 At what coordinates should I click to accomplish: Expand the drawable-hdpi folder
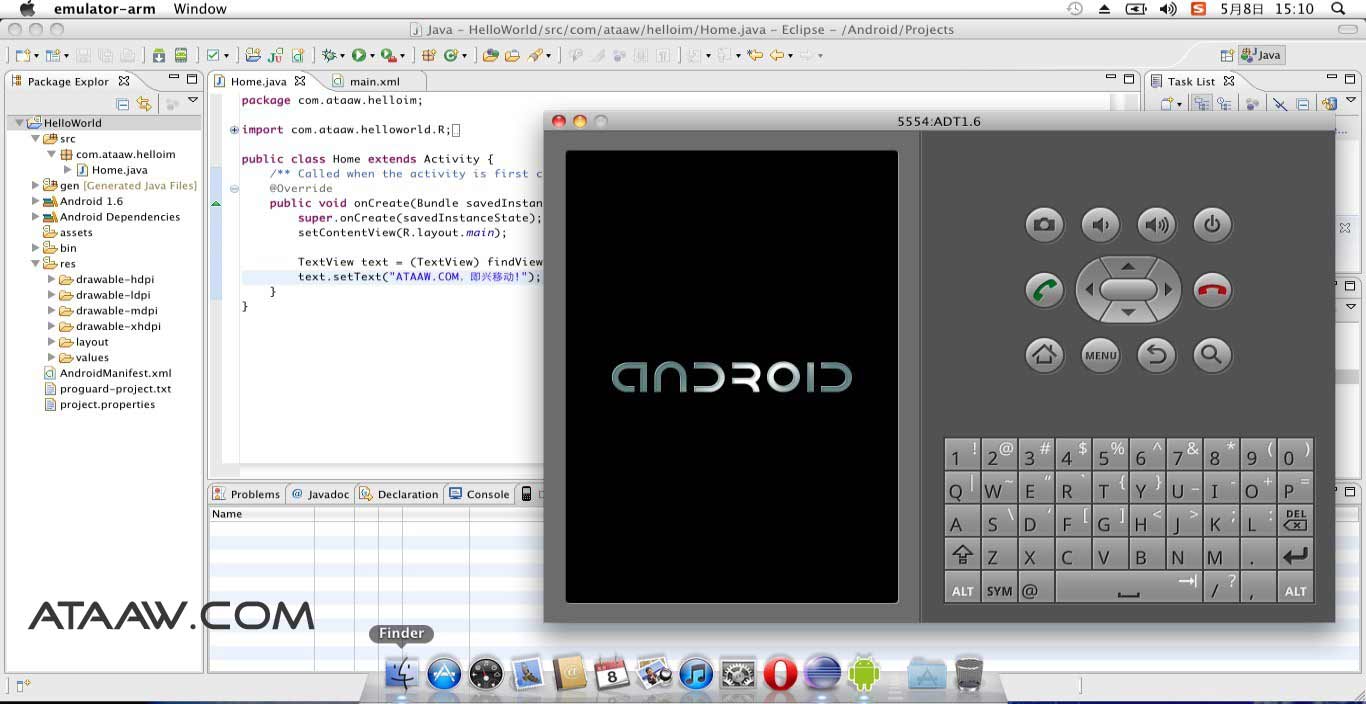tap(52, 279)
